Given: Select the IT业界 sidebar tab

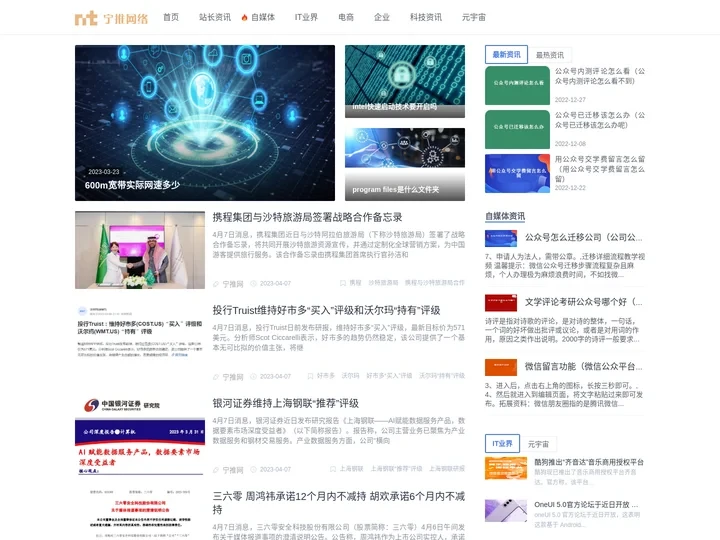Looking at the screenshot, I should pyautogui.click(x=502, y=444).
